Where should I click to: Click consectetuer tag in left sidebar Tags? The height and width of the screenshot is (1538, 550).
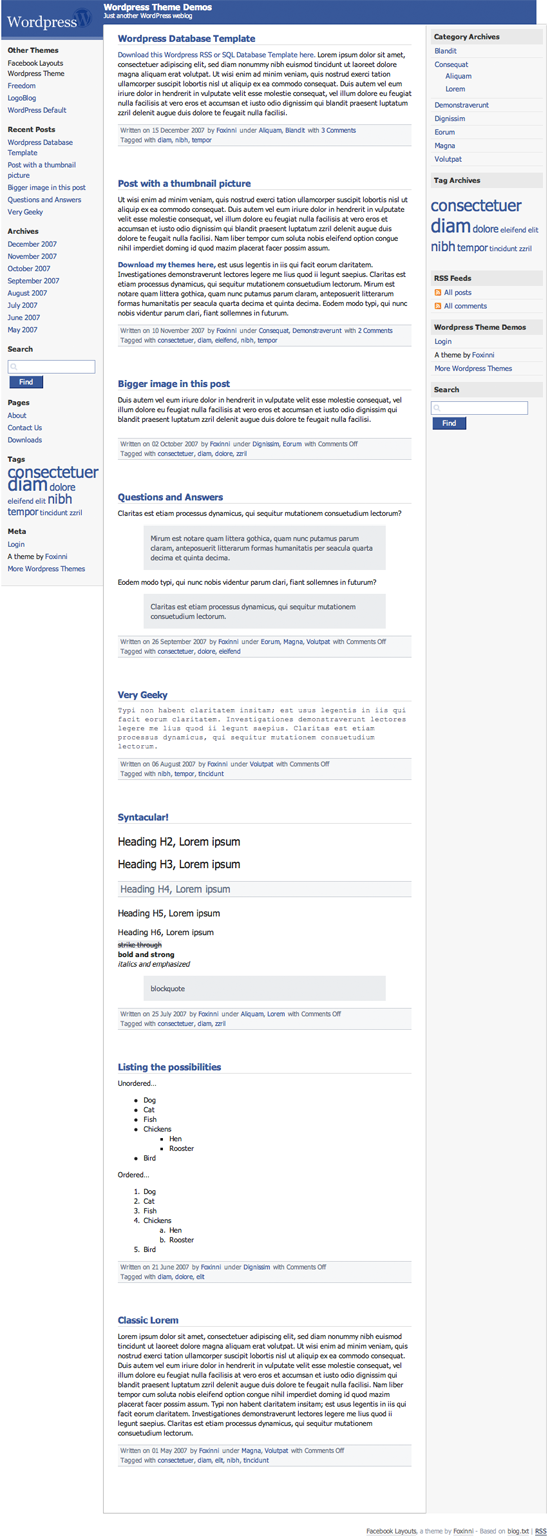(x=53, y=472)
